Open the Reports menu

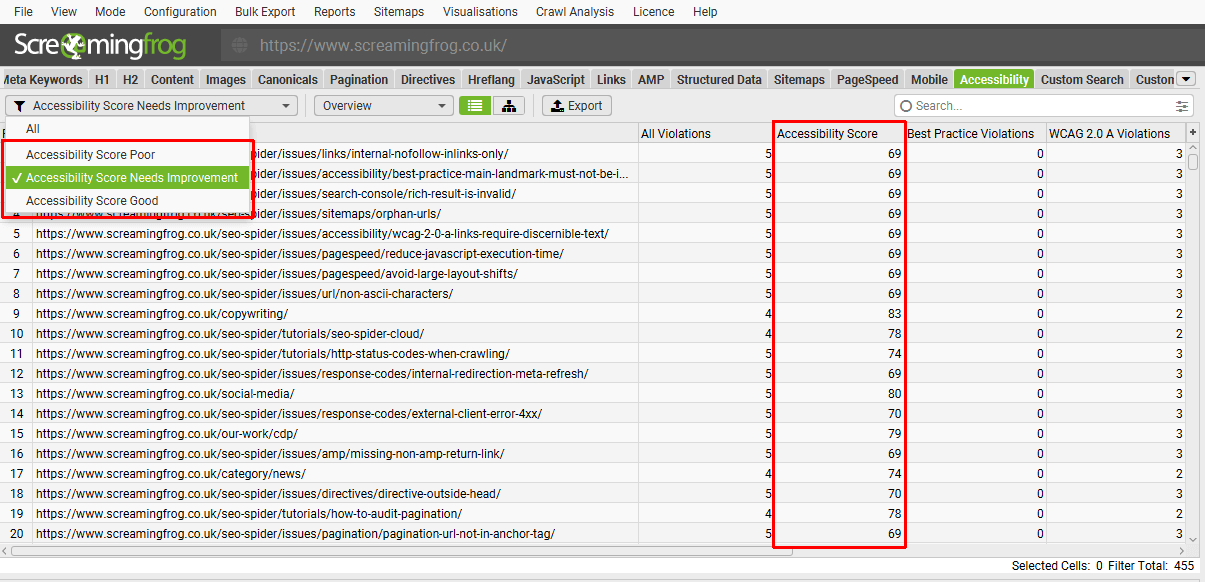pos(334,12)
